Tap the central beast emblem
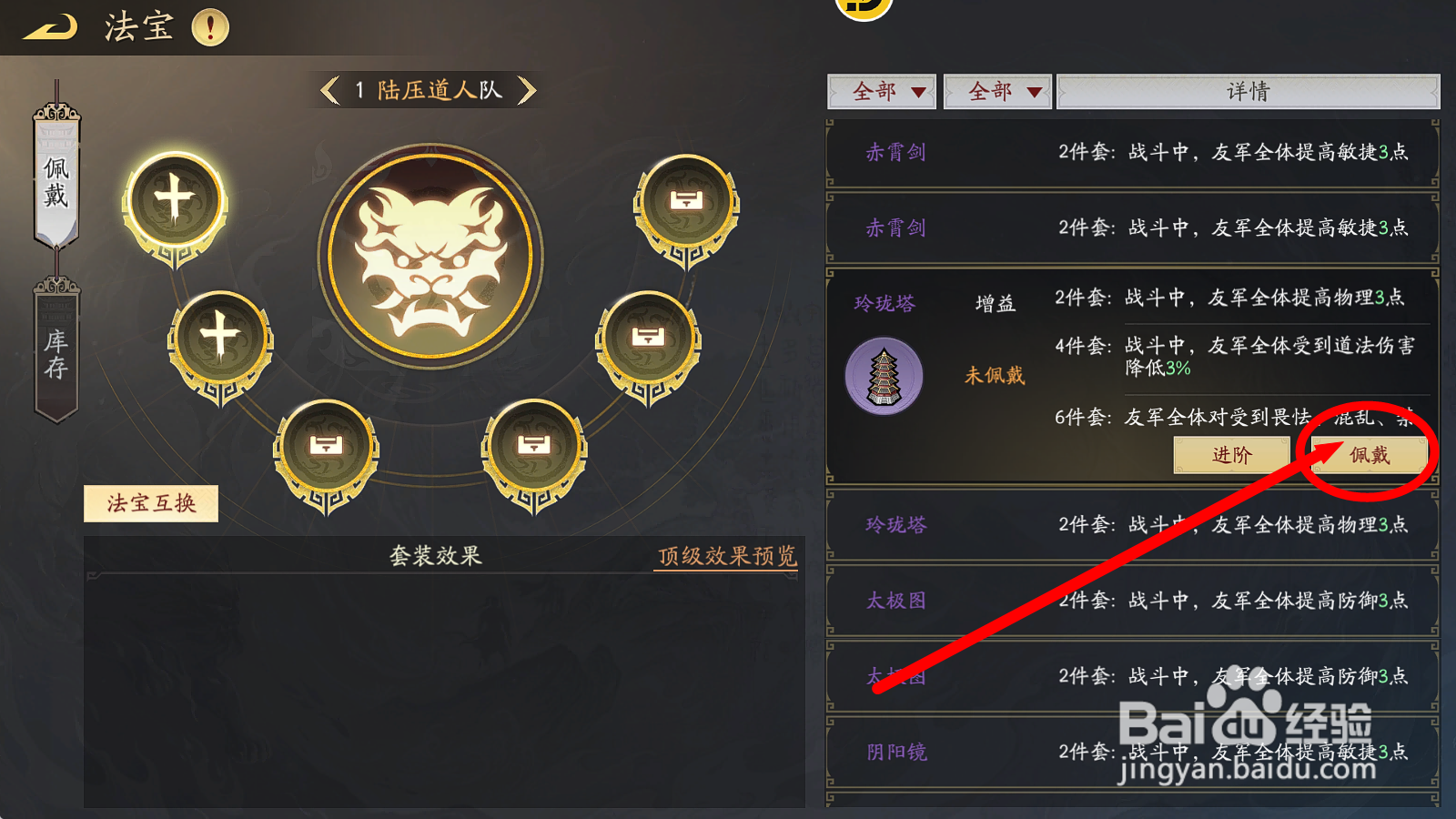1456x819 pixels. [430, 256]
